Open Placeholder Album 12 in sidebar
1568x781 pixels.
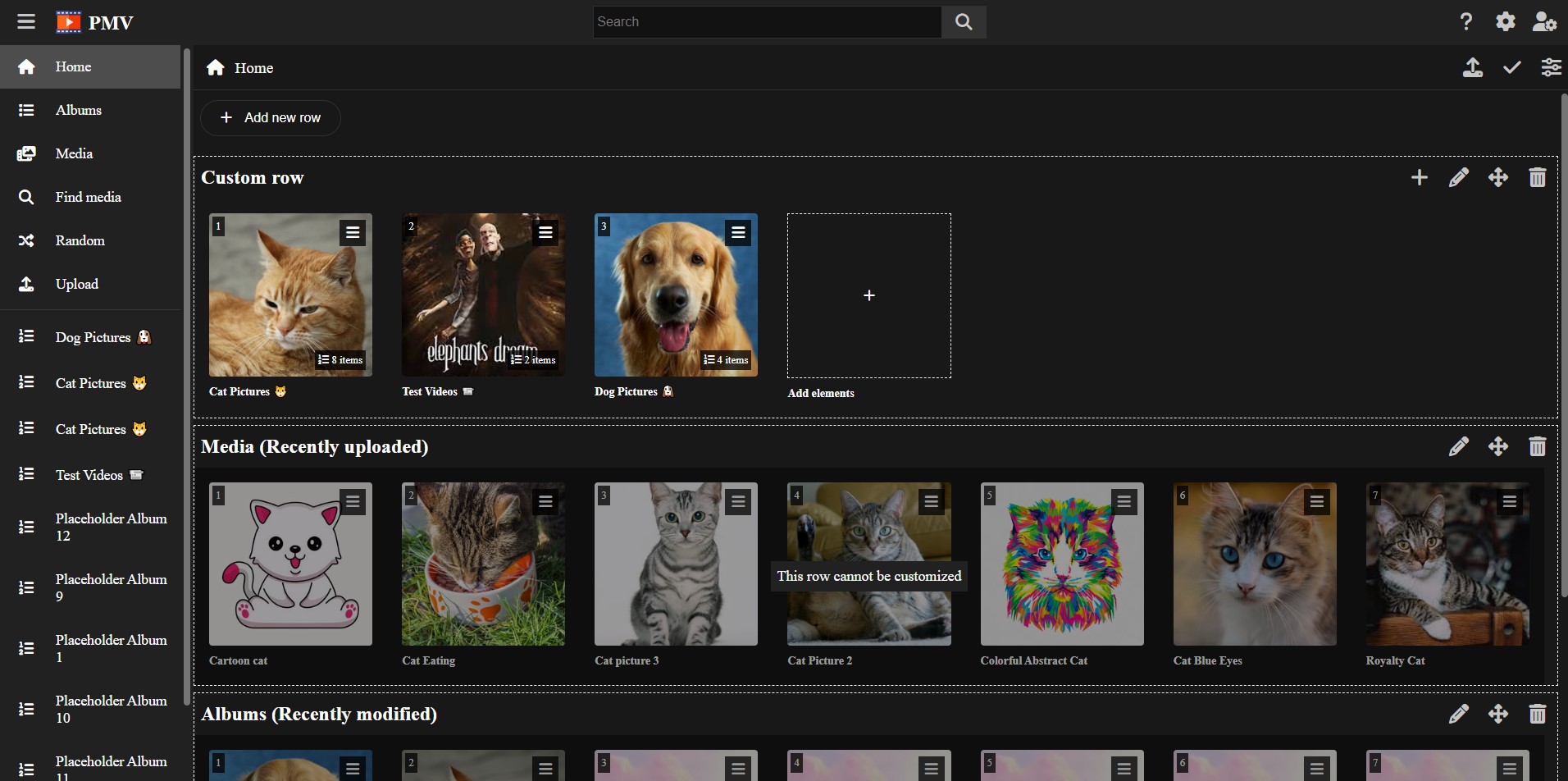click(x=90, y=527)
